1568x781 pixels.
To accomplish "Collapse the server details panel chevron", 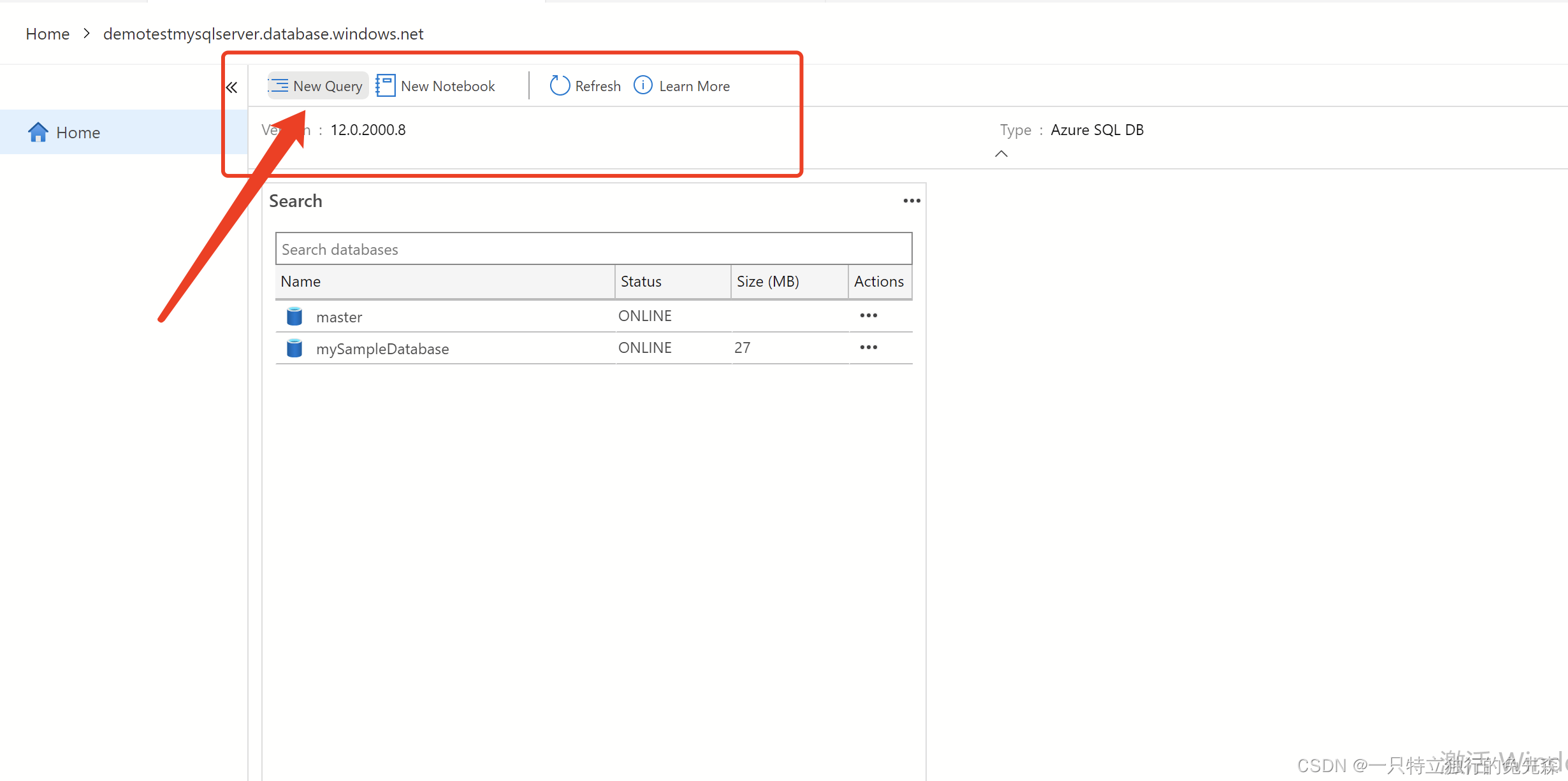I will [1000, 154].
